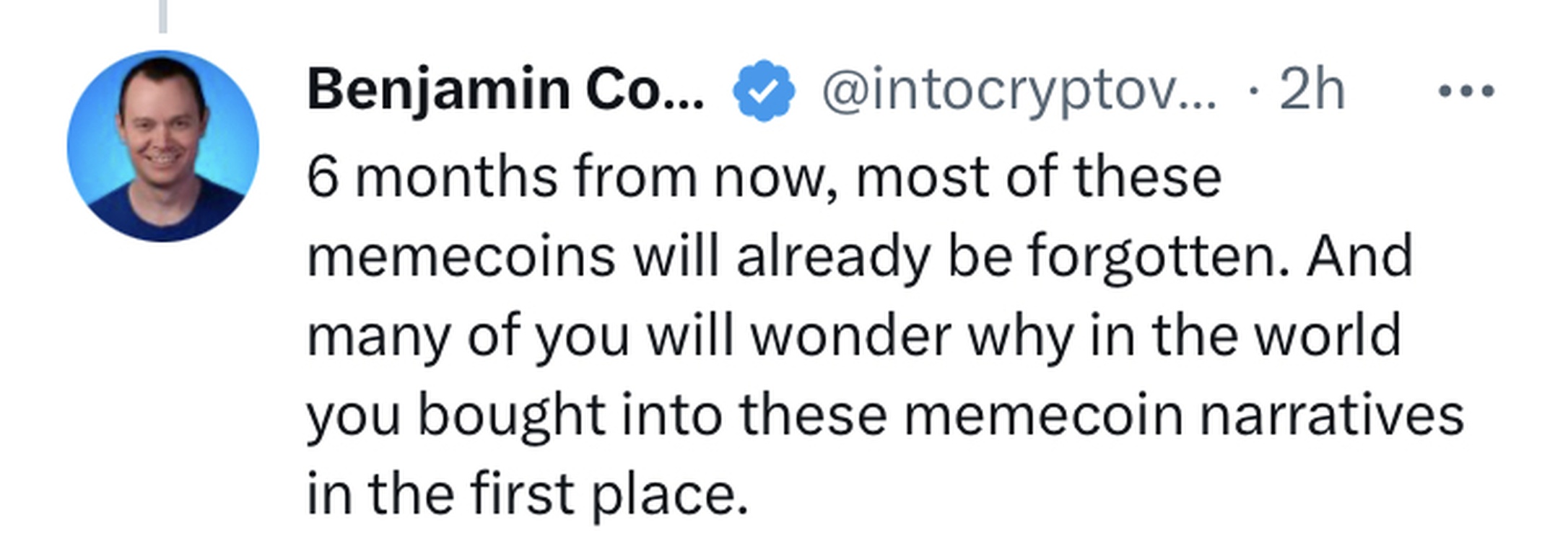Click the word 'many' starting third line
Image resolution: width=1568 pixels, height=541 pixels.
click(378, 338)
